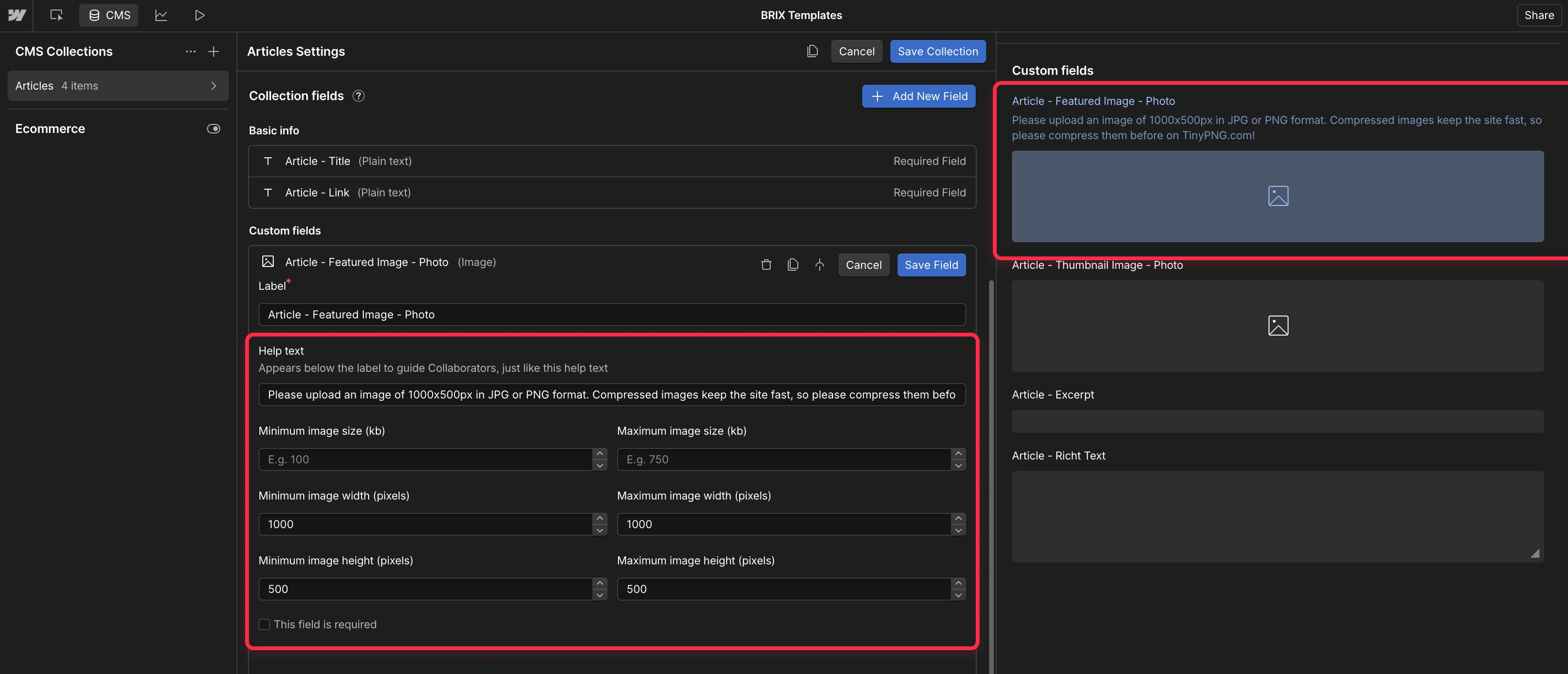
Task: Increase Maximum image size stepper up
Action: [x=958, y=454]
